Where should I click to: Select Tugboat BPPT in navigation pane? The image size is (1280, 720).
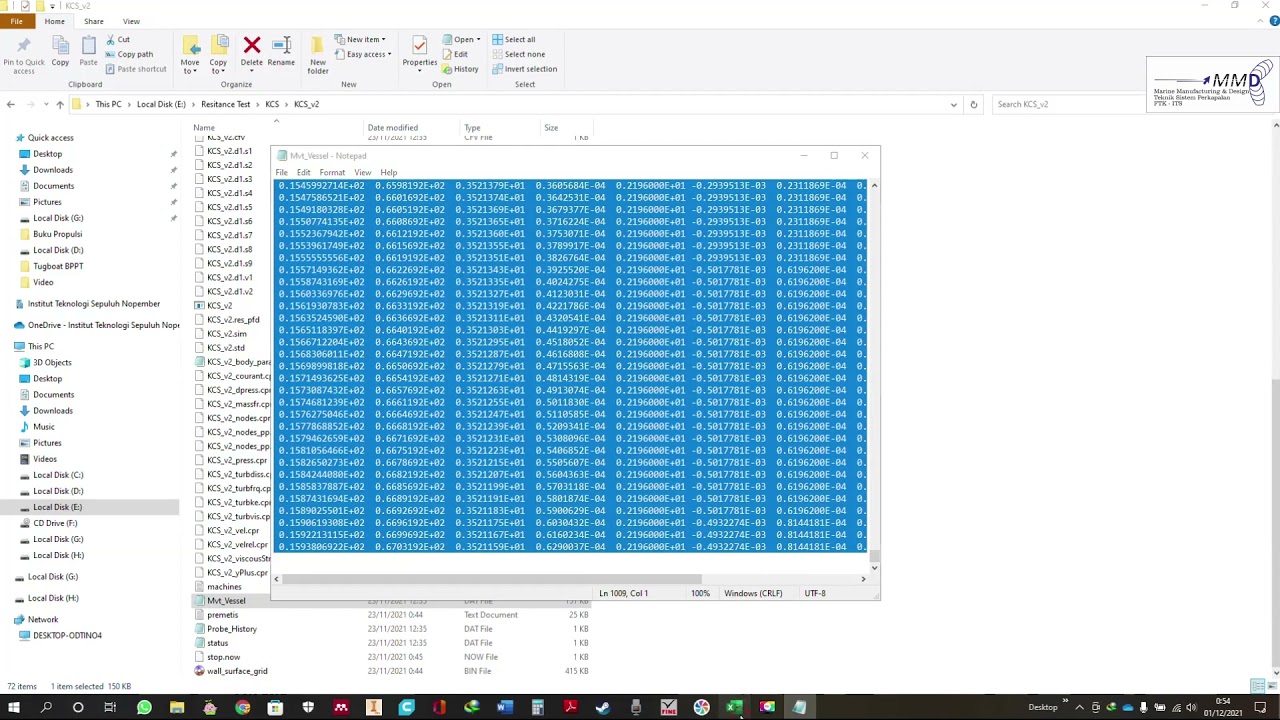pos(58,266)
